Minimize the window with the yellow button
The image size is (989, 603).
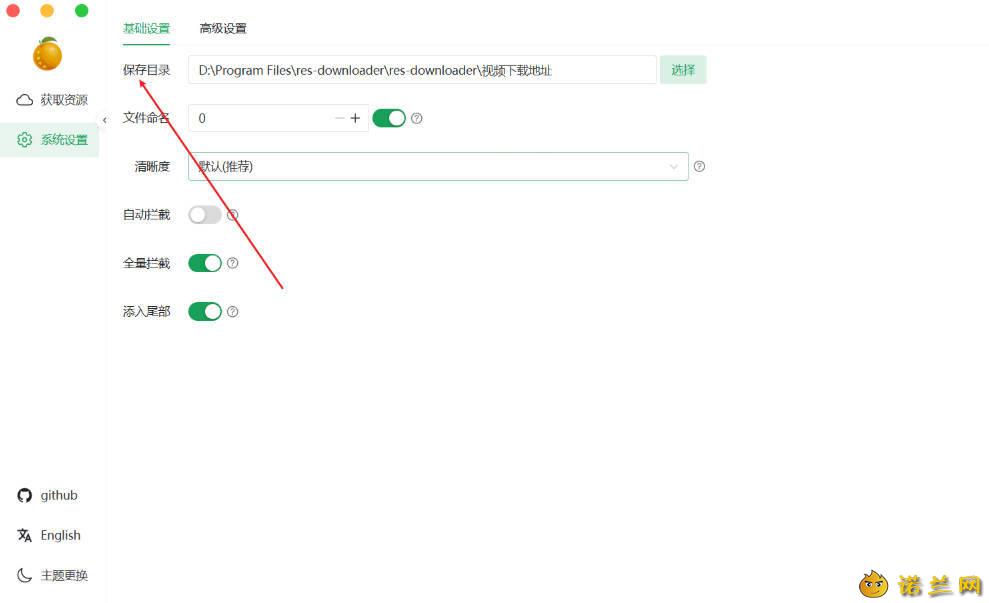click(x=47, y=10)
